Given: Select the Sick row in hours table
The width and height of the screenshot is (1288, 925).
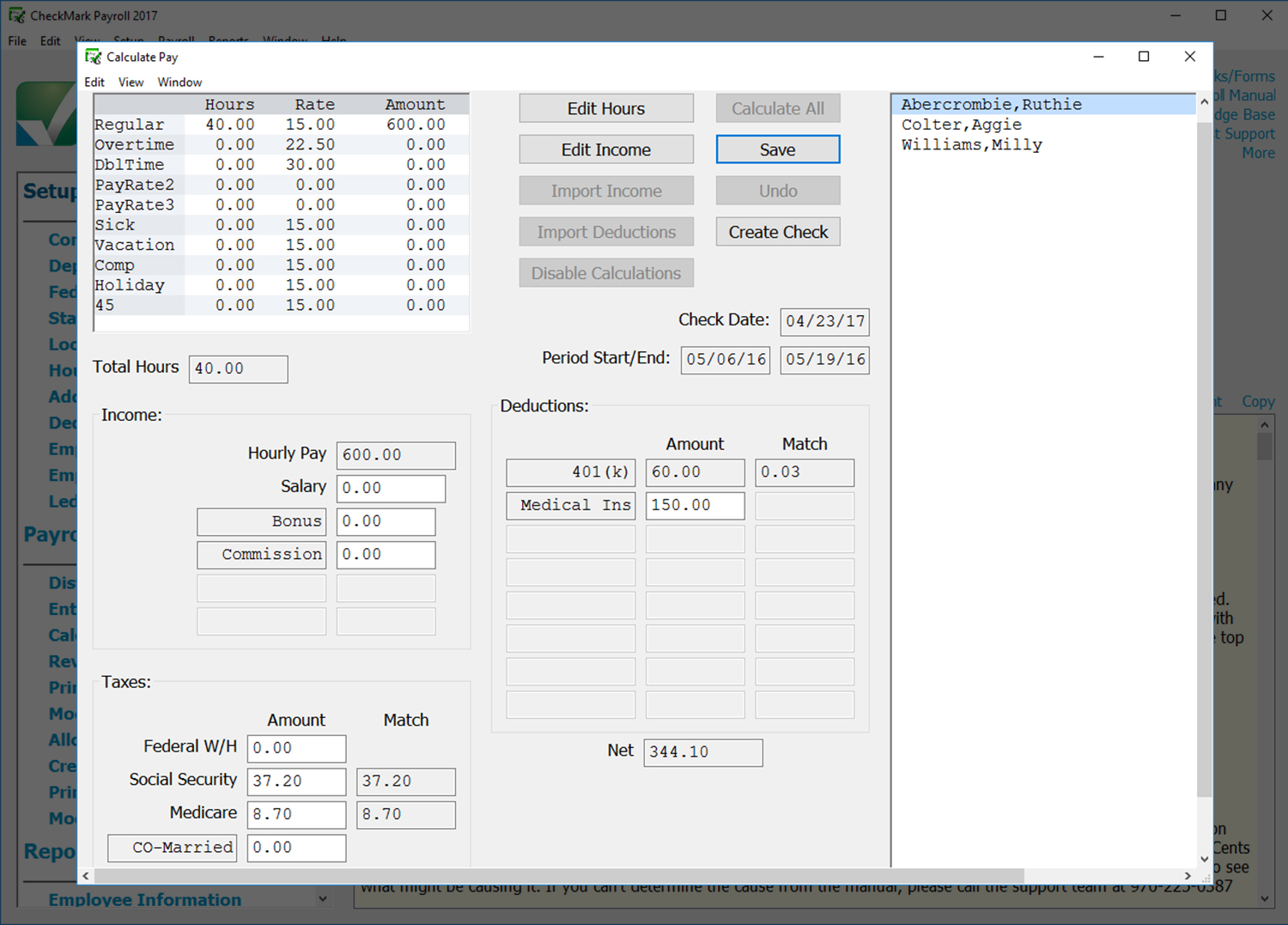Looking at the screenshot, I should (281, 225).
